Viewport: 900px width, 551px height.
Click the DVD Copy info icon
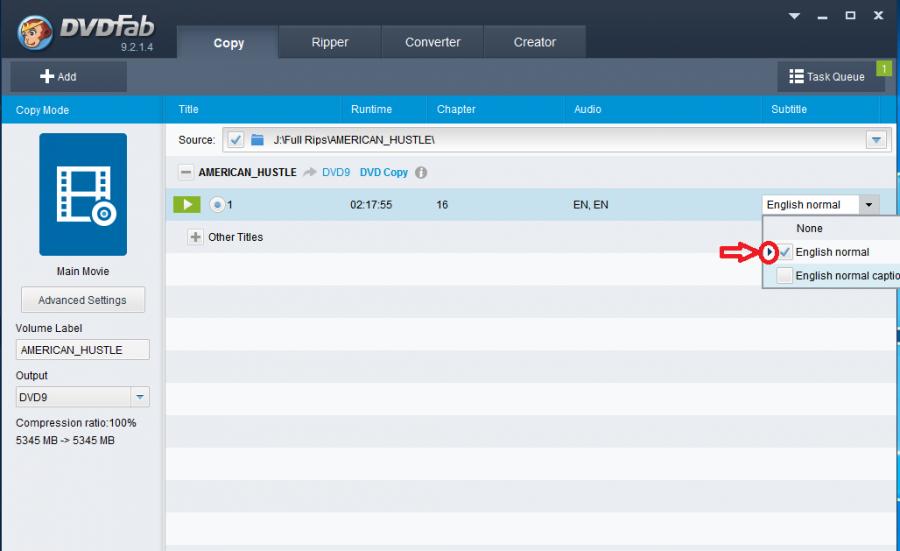tap(421, 172)
